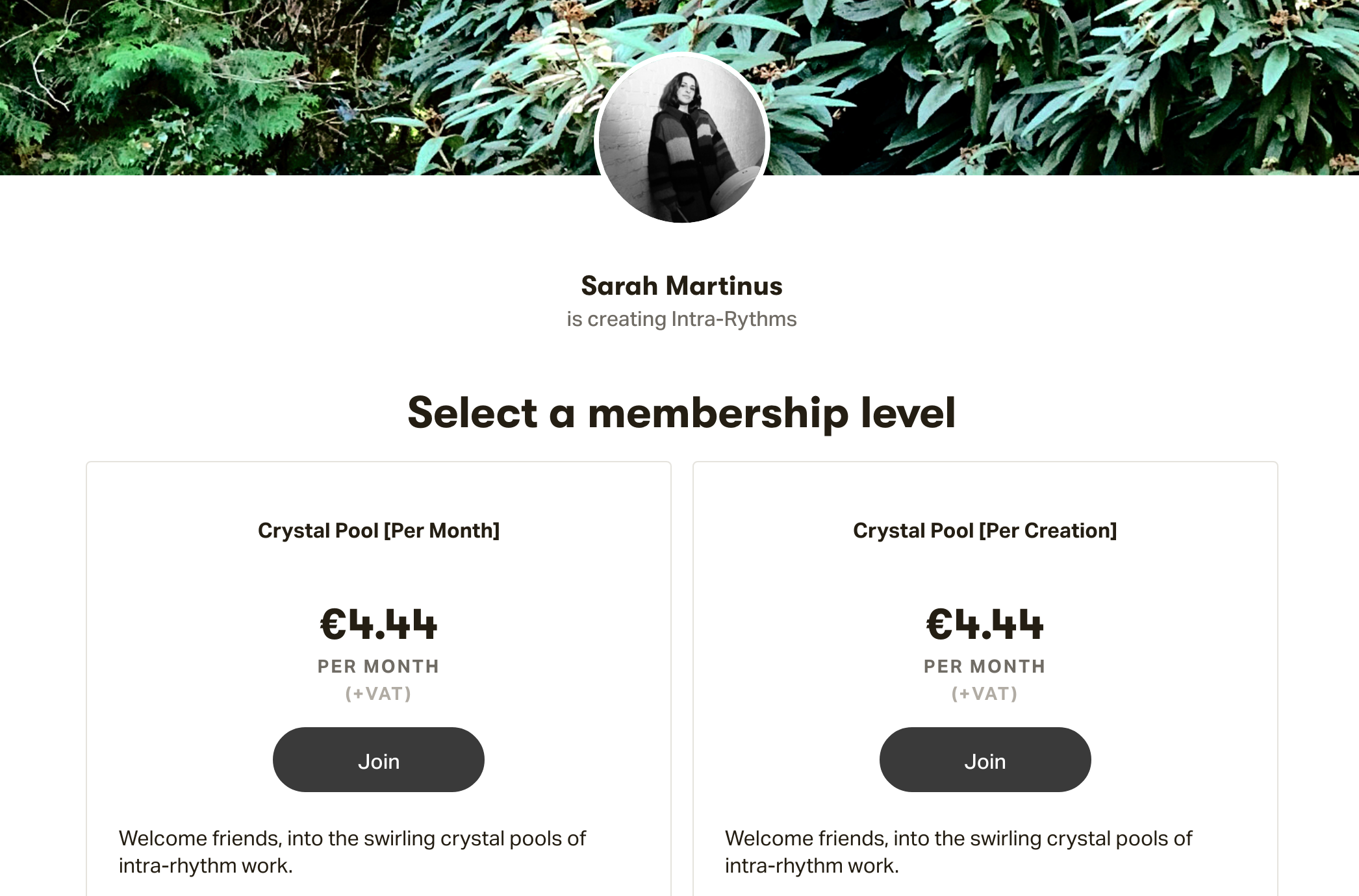Click Sarah Martinus's round profile photo
The height and width of the screenshot is (896, 1359).
point(681,138)
